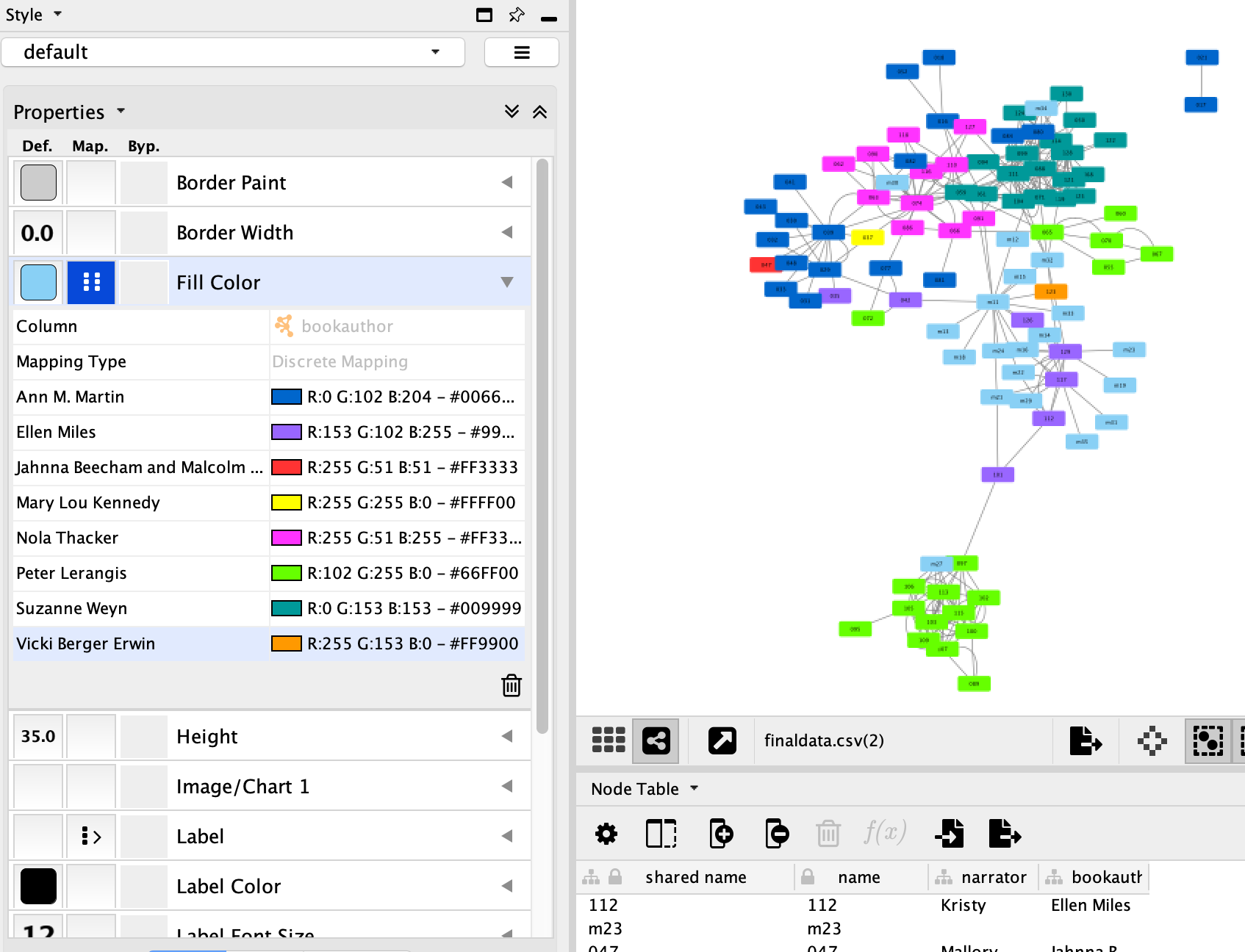This screenshot has height=952, width=1245.
Task: Click the orange node in network
Action: tap(1050, 292)
